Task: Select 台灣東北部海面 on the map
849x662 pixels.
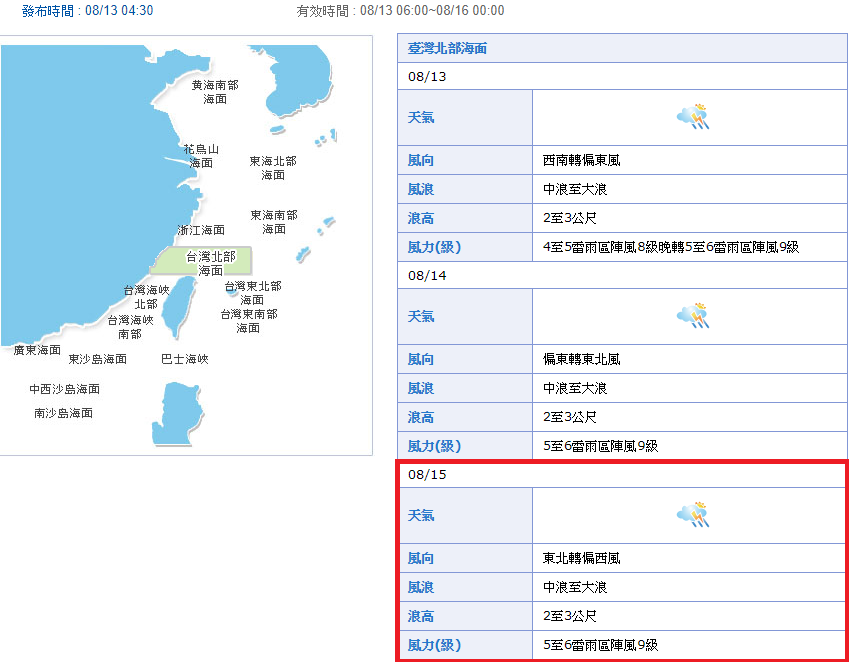Action: coord(253,293)
